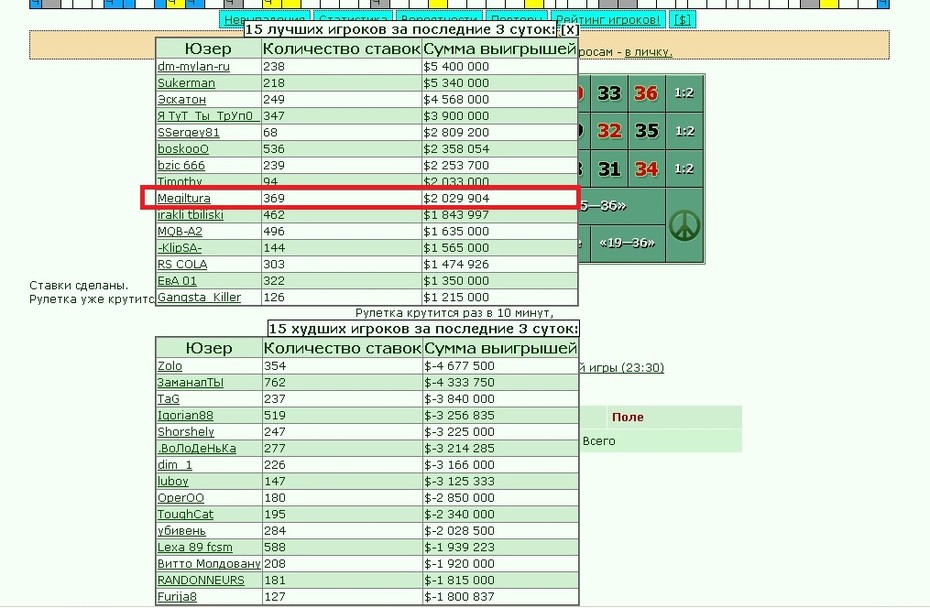Image resolution: width=930 pixels, height=608 pixels.
Task: Open user убивень profile
Action: tap(181, 531)
